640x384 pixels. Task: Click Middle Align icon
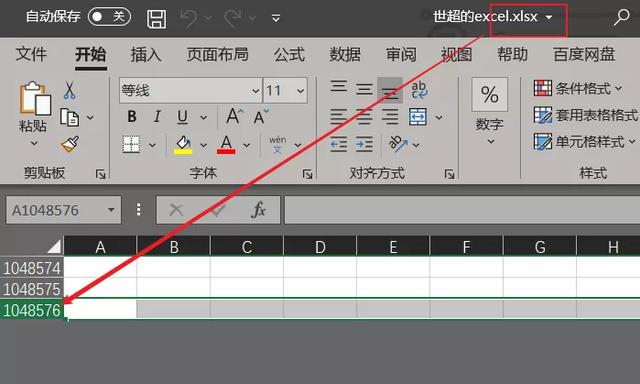point(364,89)
